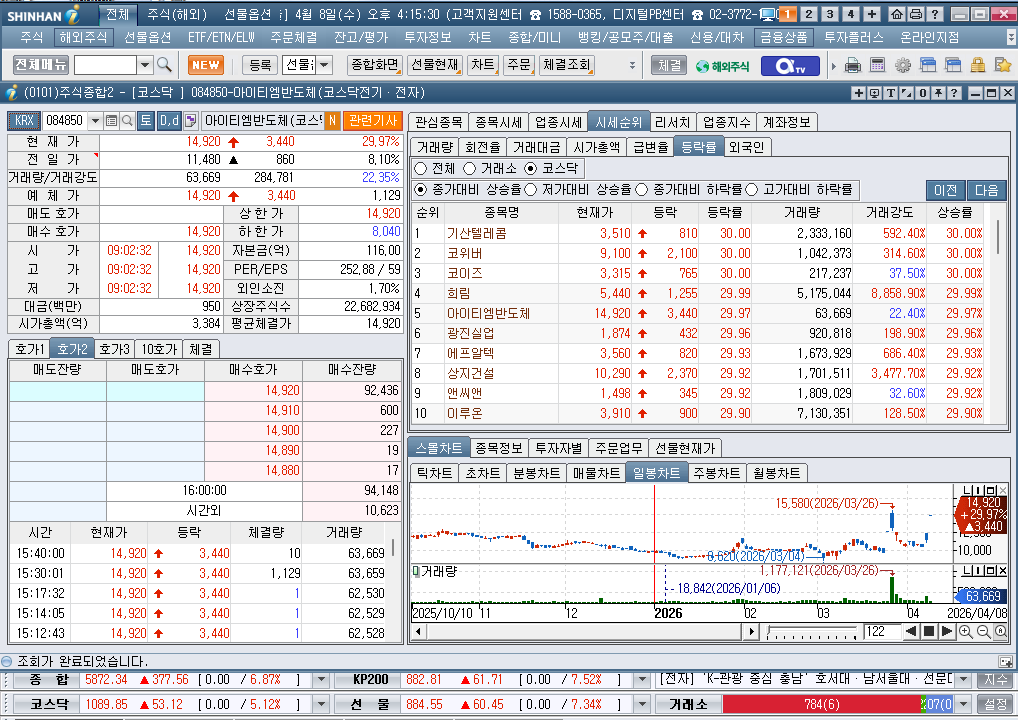Select the 코스닥 market radio button

click(531, 169)
